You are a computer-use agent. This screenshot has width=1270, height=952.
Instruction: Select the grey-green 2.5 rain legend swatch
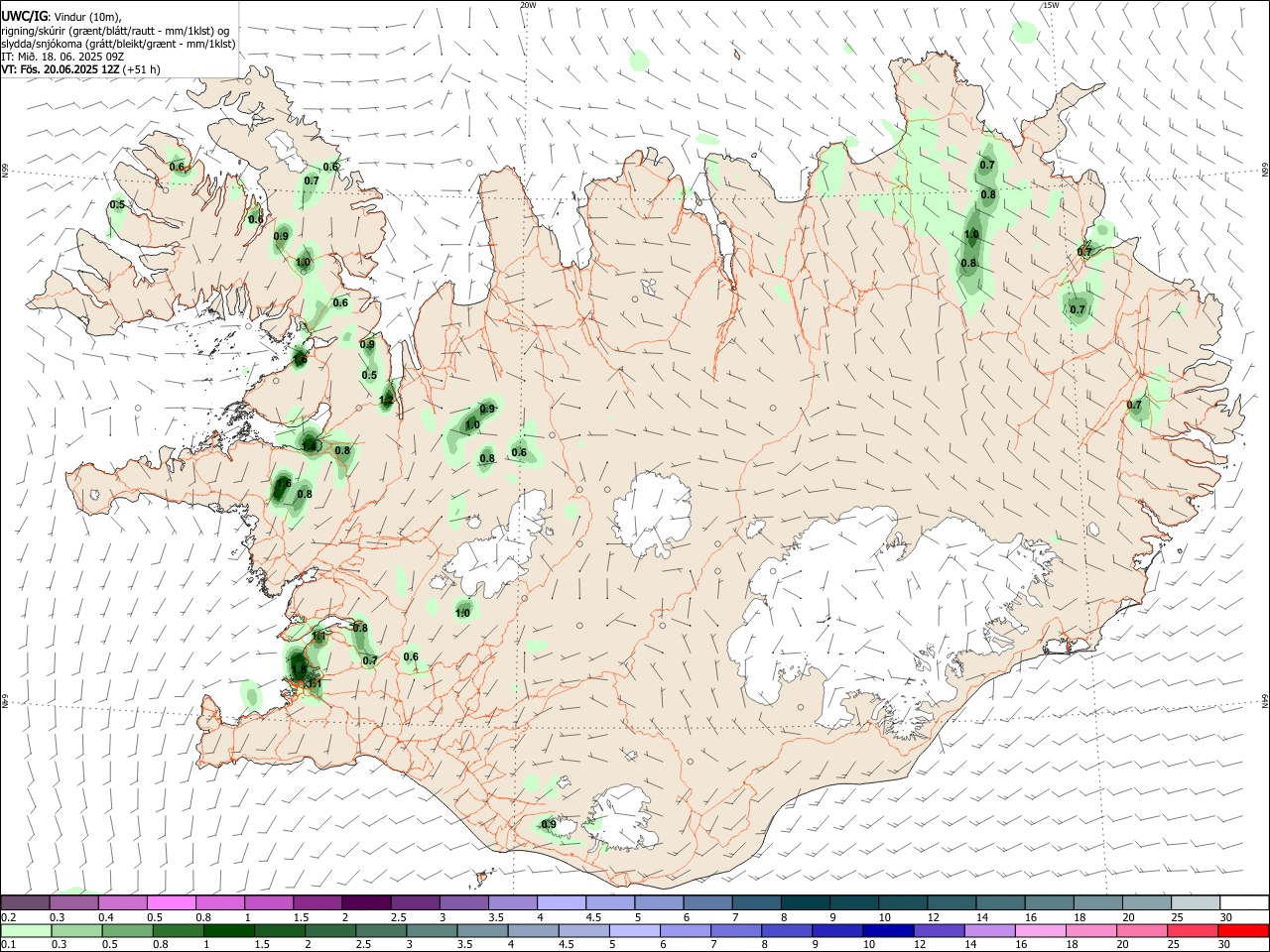coord(381,930)
